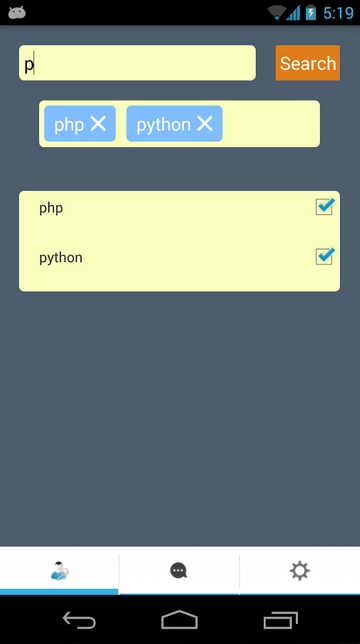Tap the battery charging status icon
The height and width of the screenshot is (644, 360).
[311, 13]
